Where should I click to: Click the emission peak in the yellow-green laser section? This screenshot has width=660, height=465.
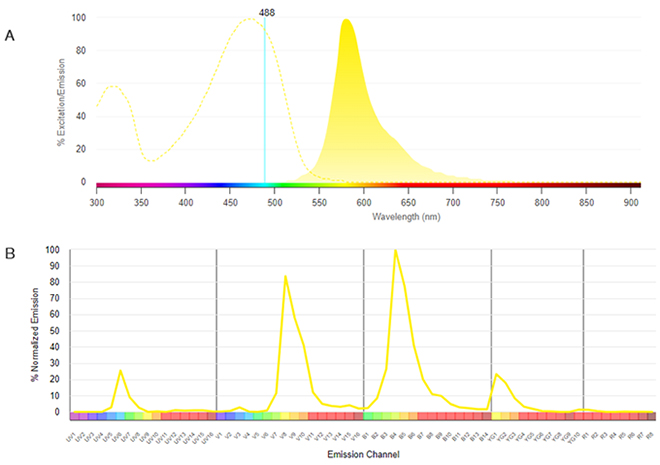pyautogui.click(x=496, y=374)
